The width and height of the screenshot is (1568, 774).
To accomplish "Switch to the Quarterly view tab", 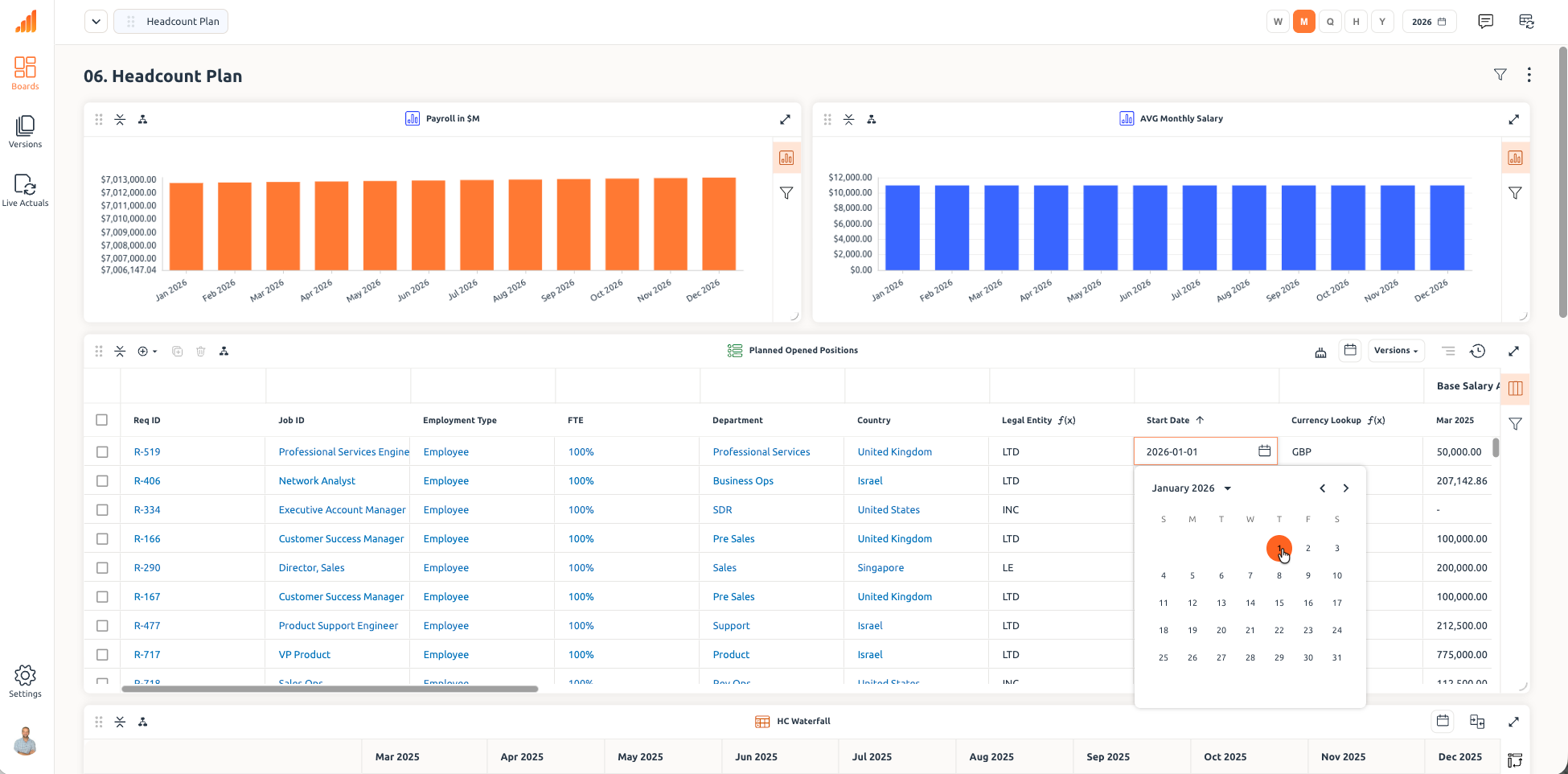I will pos(1330,21).
